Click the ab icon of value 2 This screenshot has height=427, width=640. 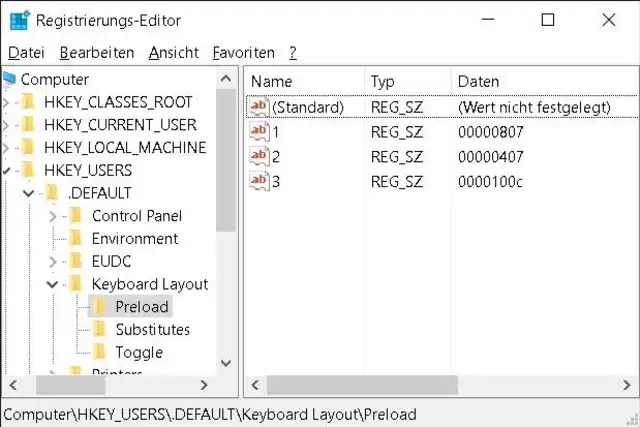259,156
